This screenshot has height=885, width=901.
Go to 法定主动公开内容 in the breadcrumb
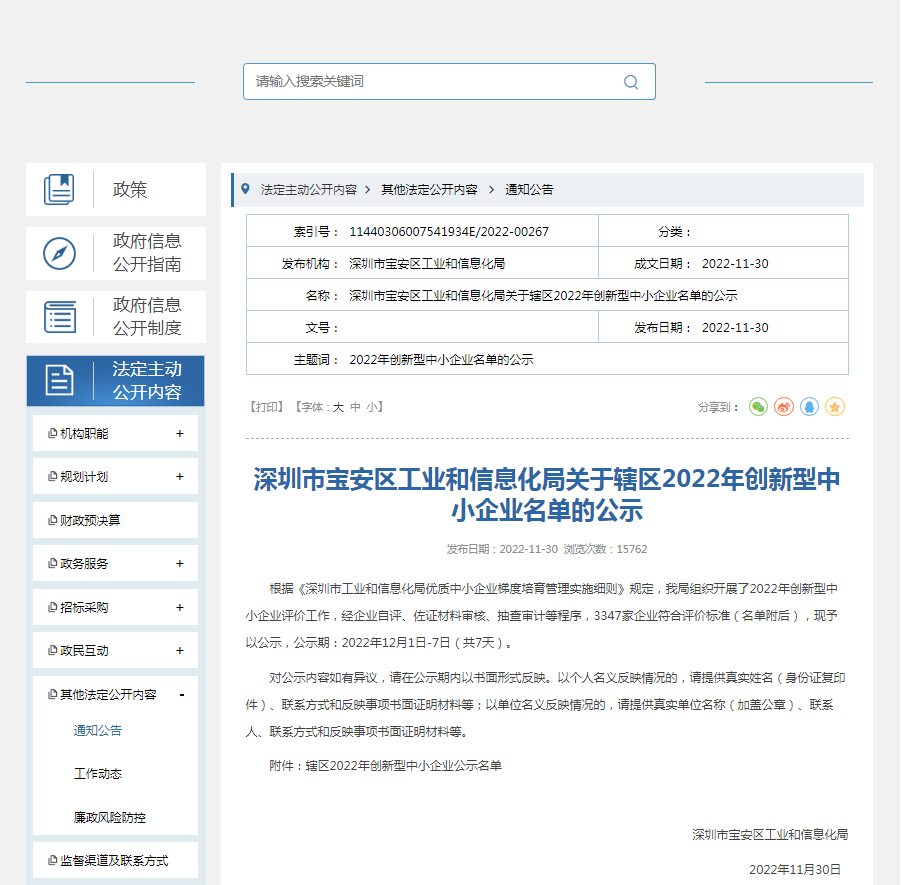tap(308, 190)
